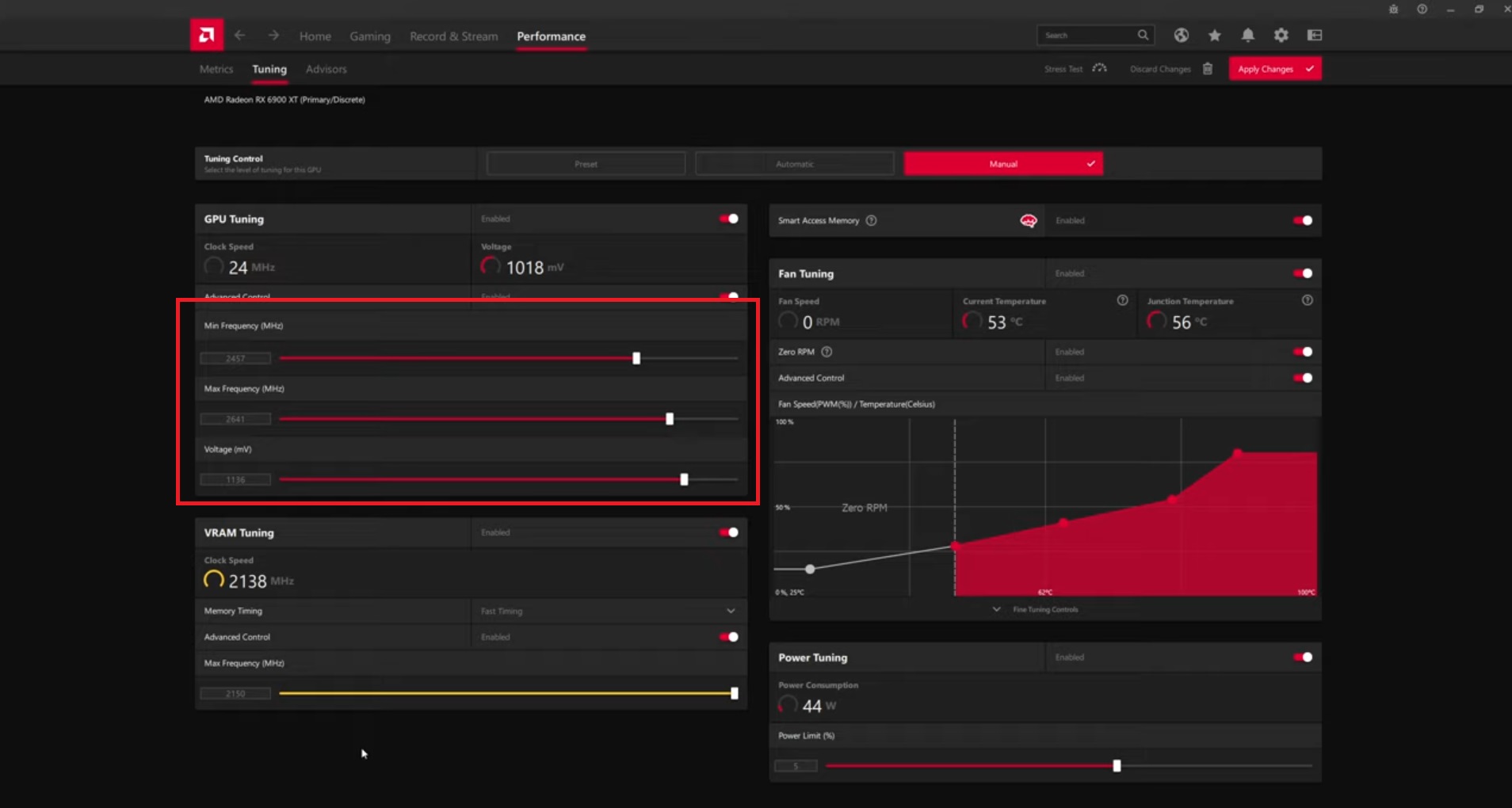Click the back arrow navigation icon
This screenshot has width=1512, height=808.
(x=240, y=36)
